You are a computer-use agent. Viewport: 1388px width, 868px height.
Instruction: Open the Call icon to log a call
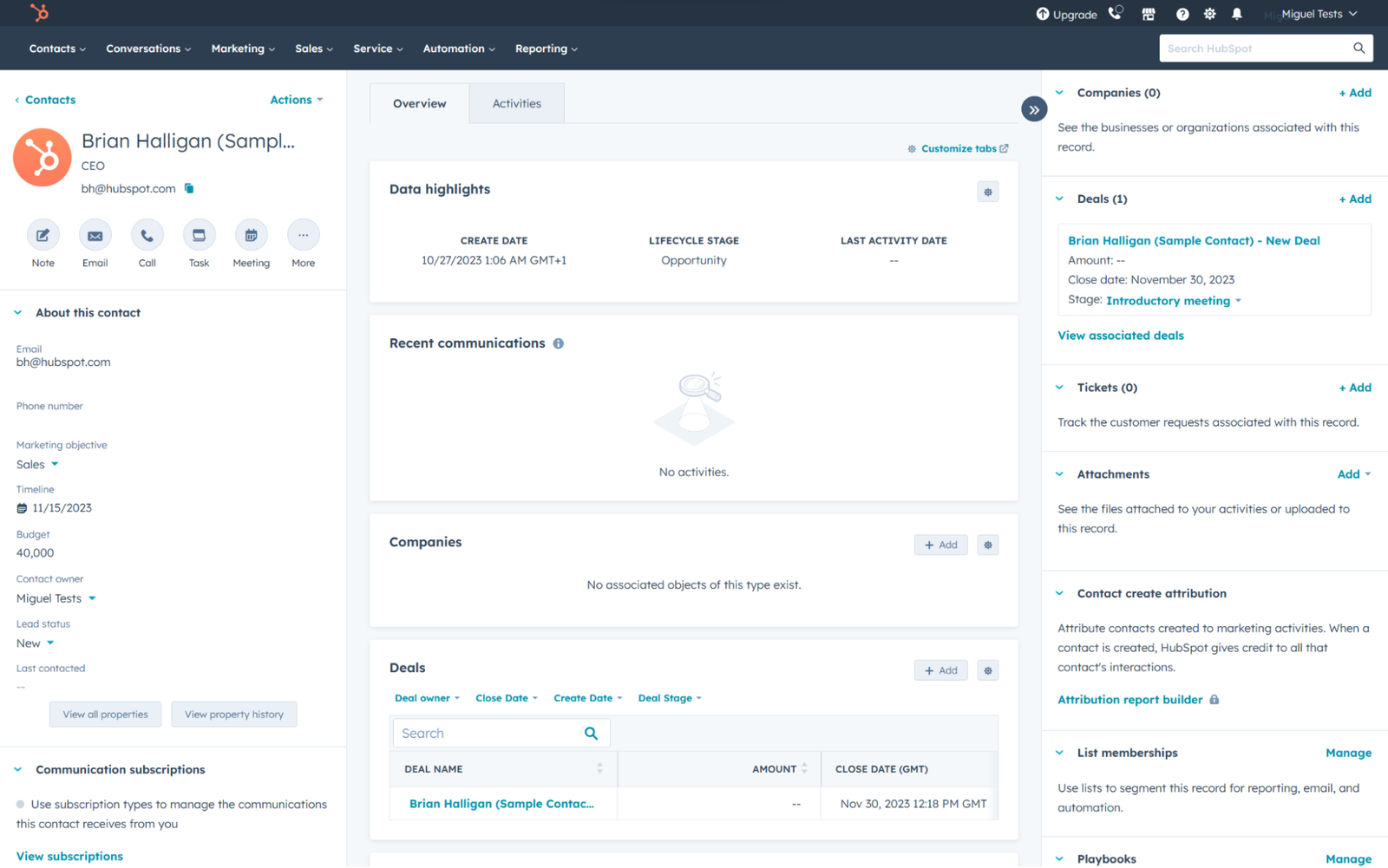pyautogui.click(x=147, y=235)
